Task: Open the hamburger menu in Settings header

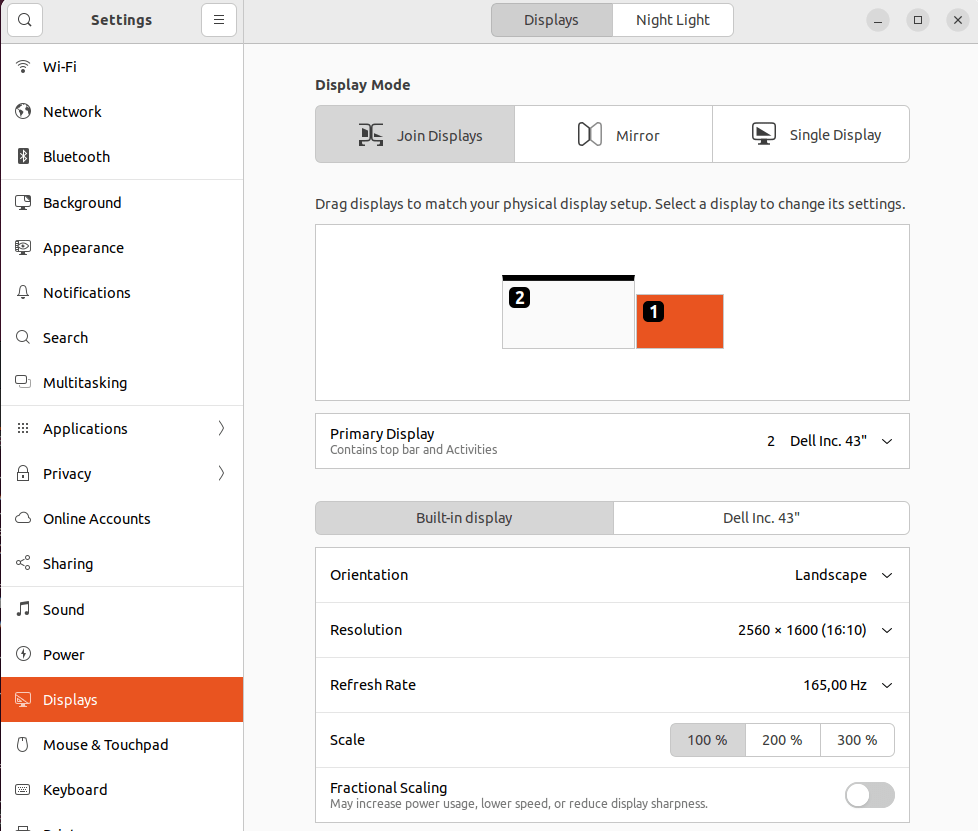Action: coord(219,20)
